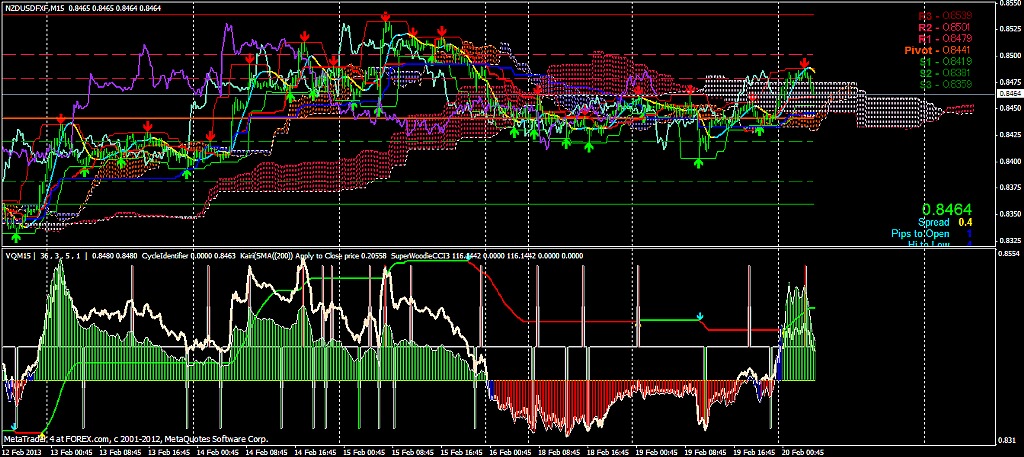Click the current price tag on price axis
1024x457 pixels.
coord(1008,93)
